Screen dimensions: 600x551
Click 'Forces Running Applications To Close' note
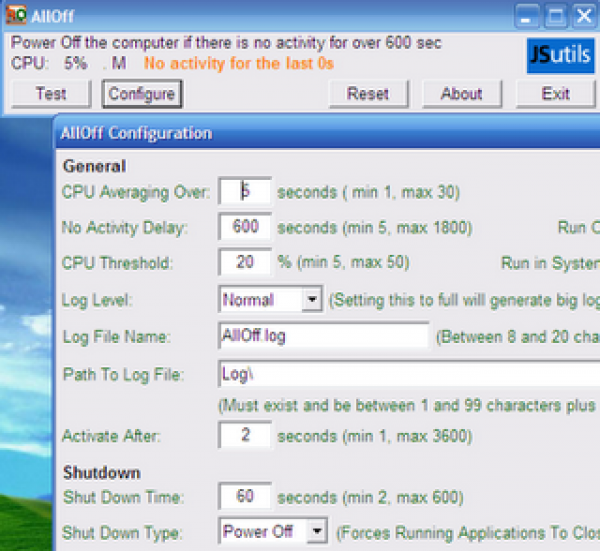(x=468, y=533)
